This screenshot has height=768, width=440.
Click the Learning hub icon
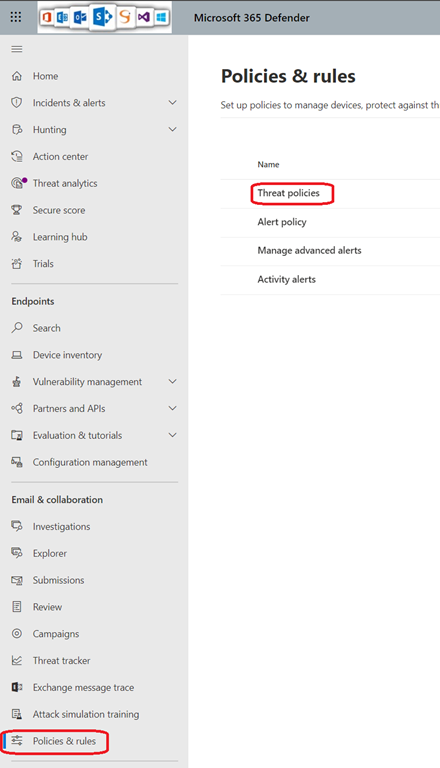click(x=17, y=237)
